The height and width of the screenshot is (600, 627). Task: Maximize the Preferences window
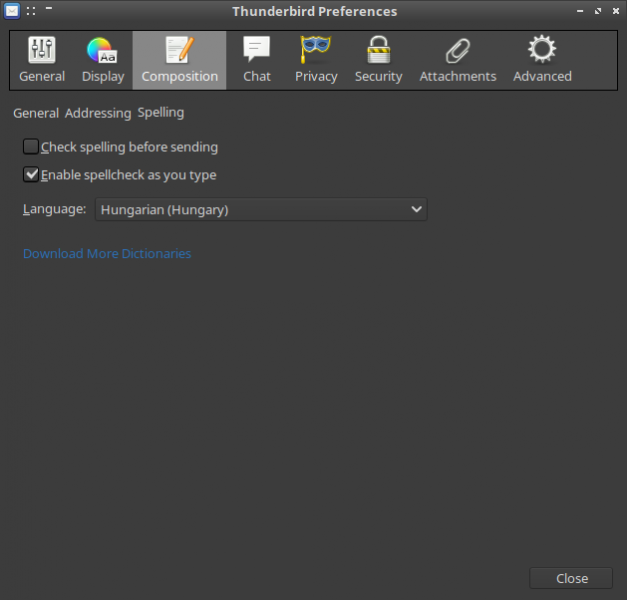(598, 11)
